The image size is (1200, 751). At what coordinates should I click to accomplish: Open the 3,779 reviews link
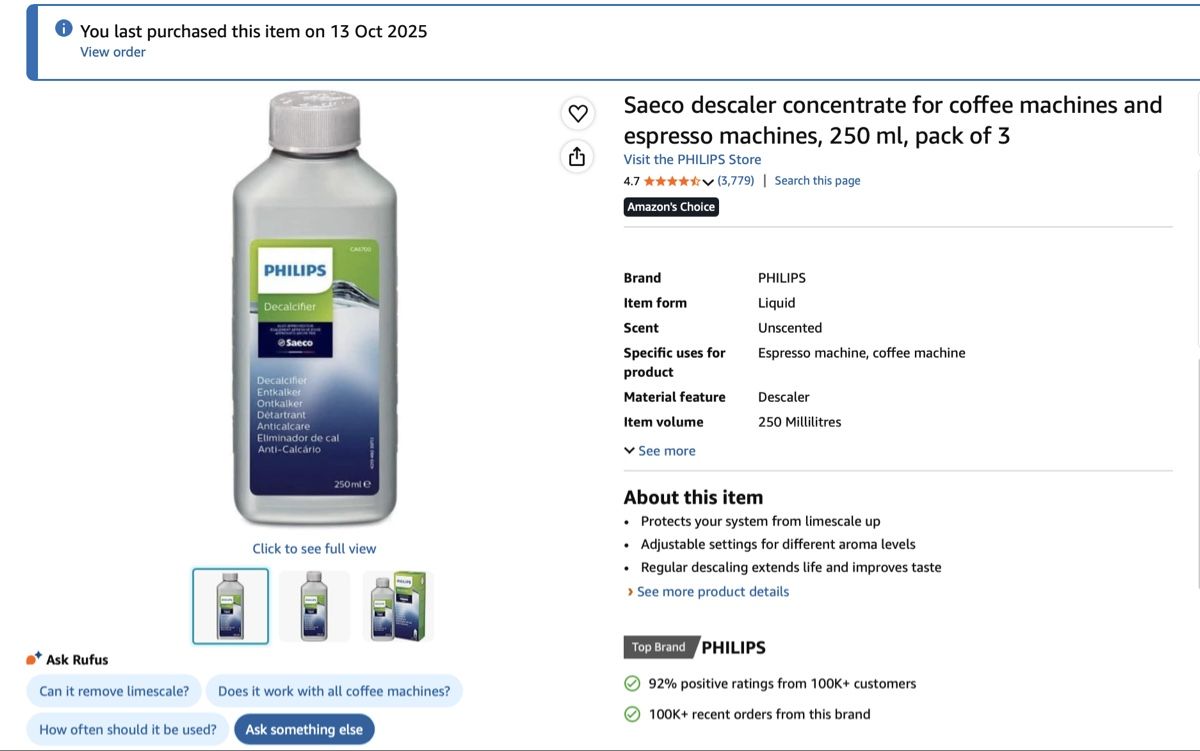[x=736, y=181]
